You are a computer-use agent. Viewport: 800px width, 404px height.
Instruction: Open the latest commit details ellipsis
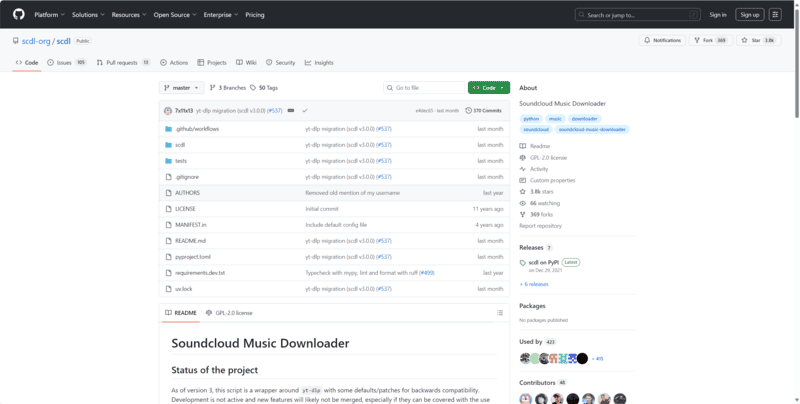tap(291, 110)
